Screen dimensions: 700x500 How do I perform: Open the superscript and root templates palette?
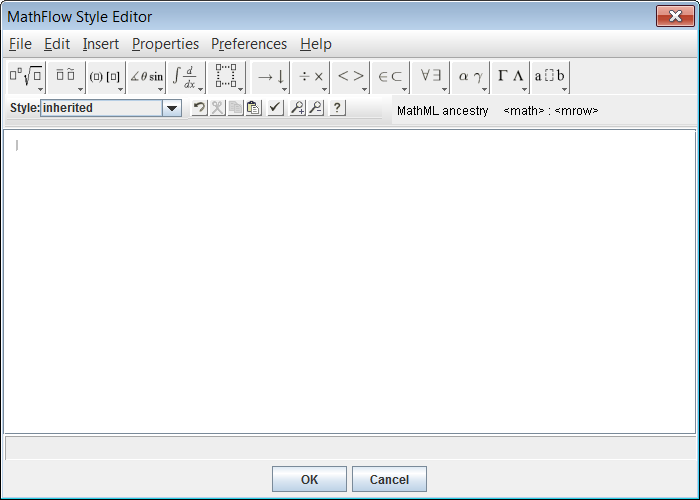coord(25,76)
